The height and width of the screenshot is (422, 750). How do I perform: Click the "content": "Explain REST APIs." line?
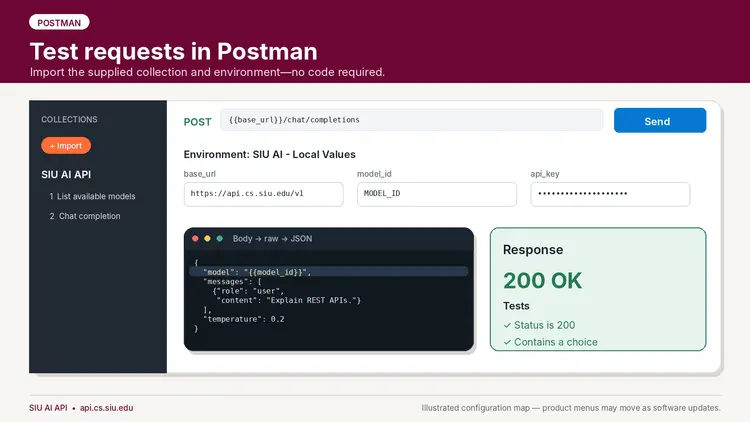point(289,300)
